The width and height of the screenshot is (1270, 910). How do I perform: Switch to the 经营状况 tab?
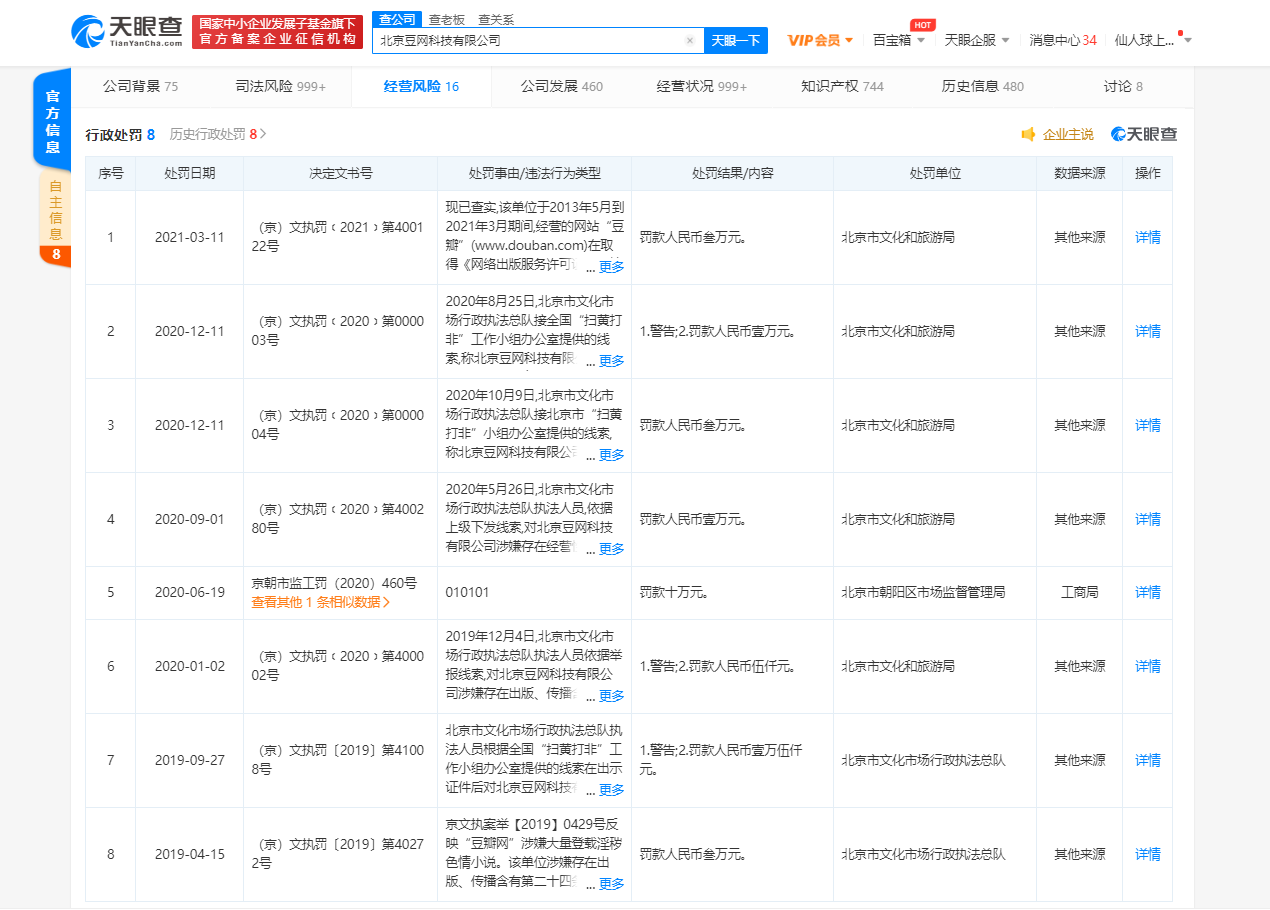(x=701, y=87)
